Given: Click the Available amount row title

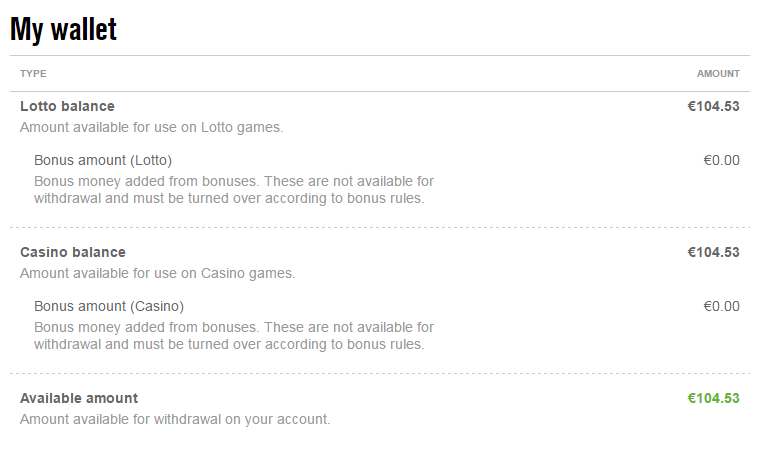Looking at the screenshot, I should [79, 398].
